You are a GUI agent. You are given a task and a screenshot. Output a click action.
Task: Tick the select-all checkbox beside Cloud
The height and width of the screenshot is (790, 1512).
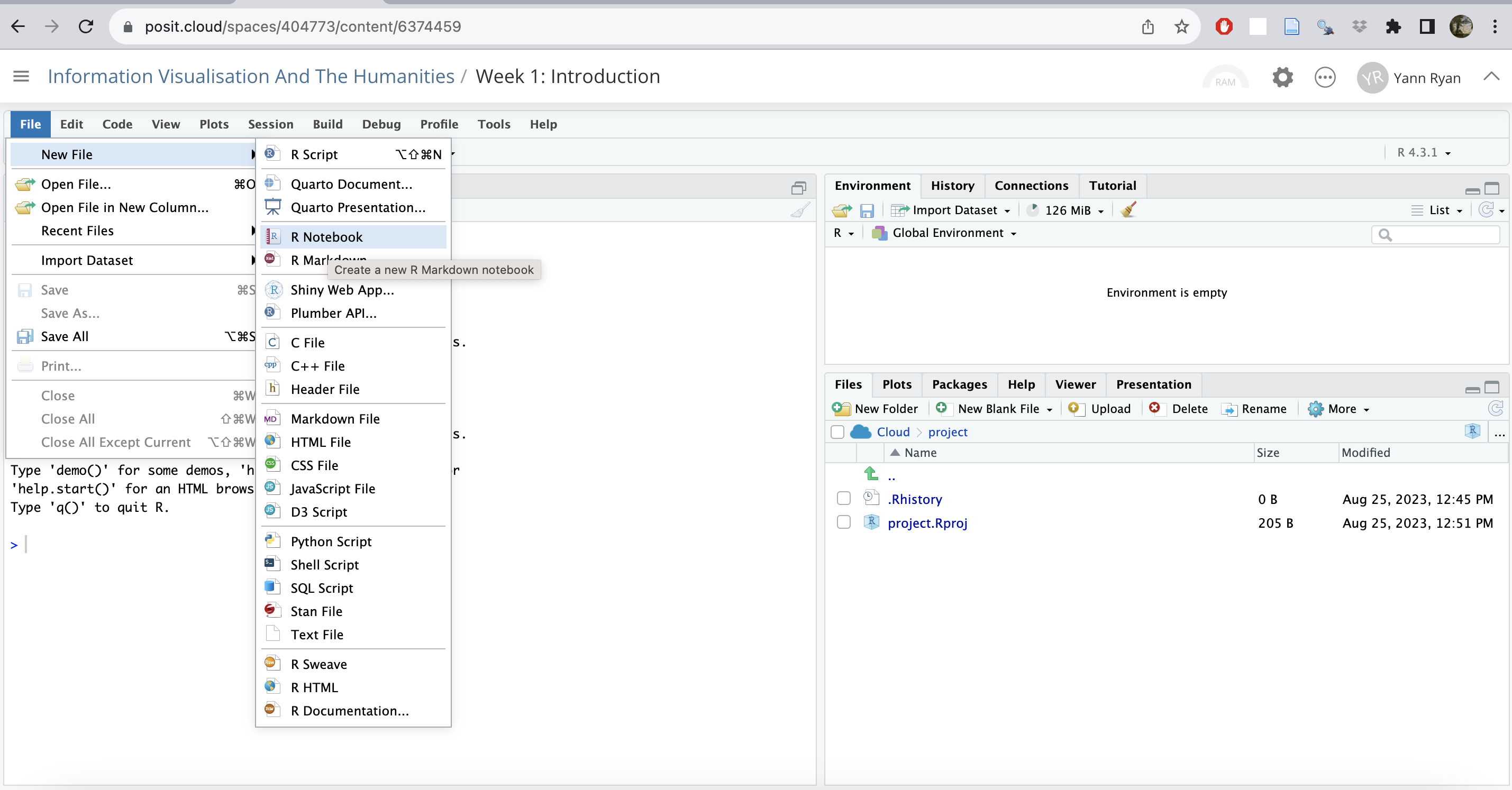(837, 431)
